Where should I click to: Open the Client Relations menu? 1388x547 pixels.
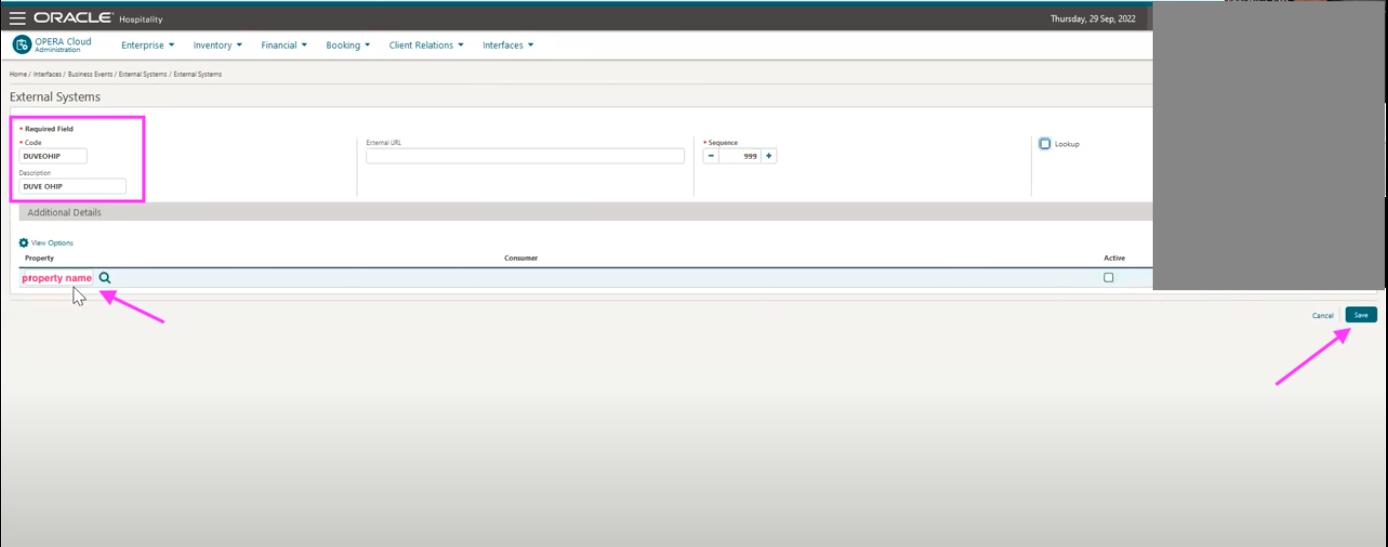[x=426, y=45]
